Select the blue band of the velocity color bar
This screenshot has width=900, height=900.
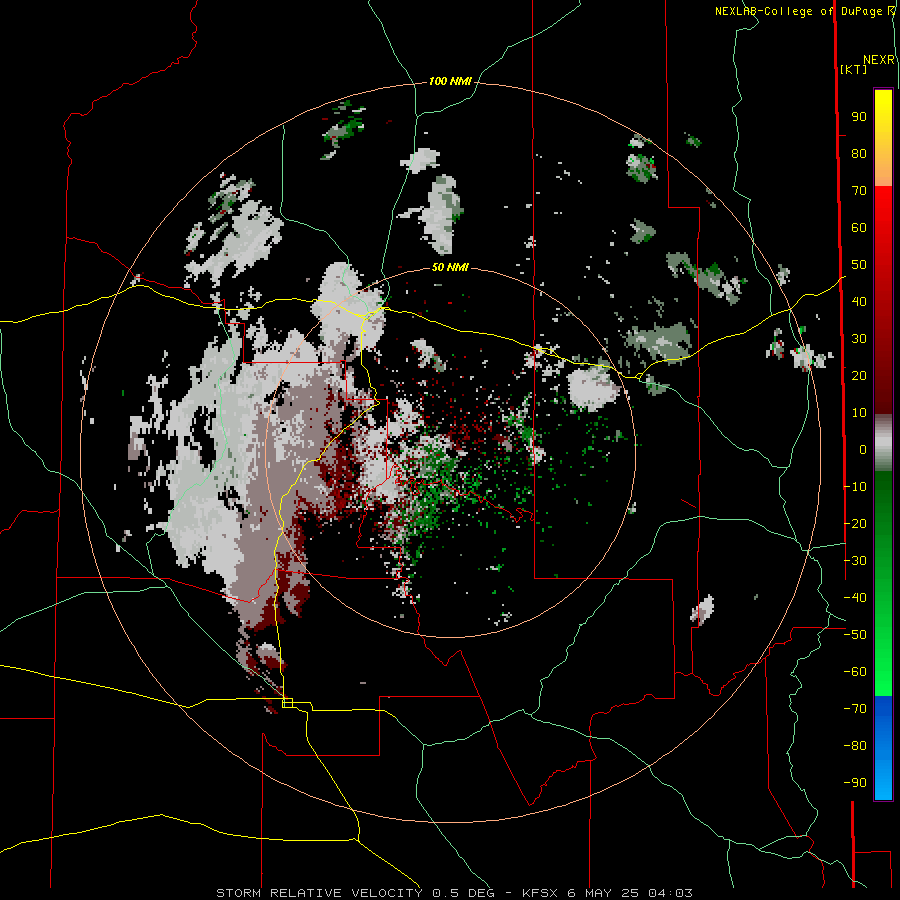coord(883,747)
